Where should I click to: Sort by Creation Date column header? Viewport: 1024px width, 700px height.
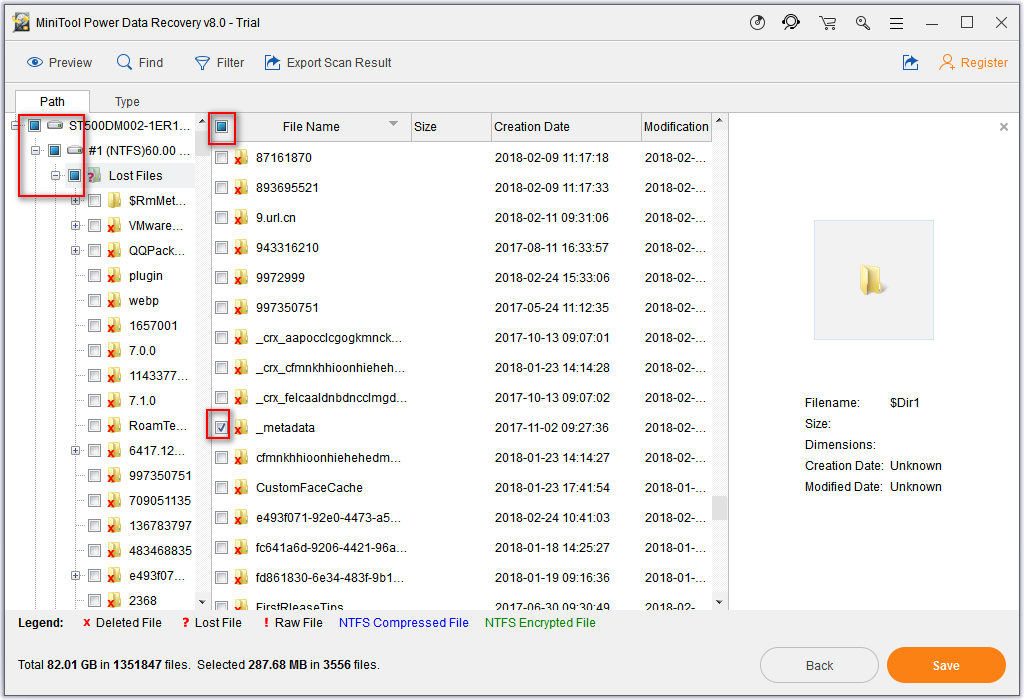click(x=566, y=127)
